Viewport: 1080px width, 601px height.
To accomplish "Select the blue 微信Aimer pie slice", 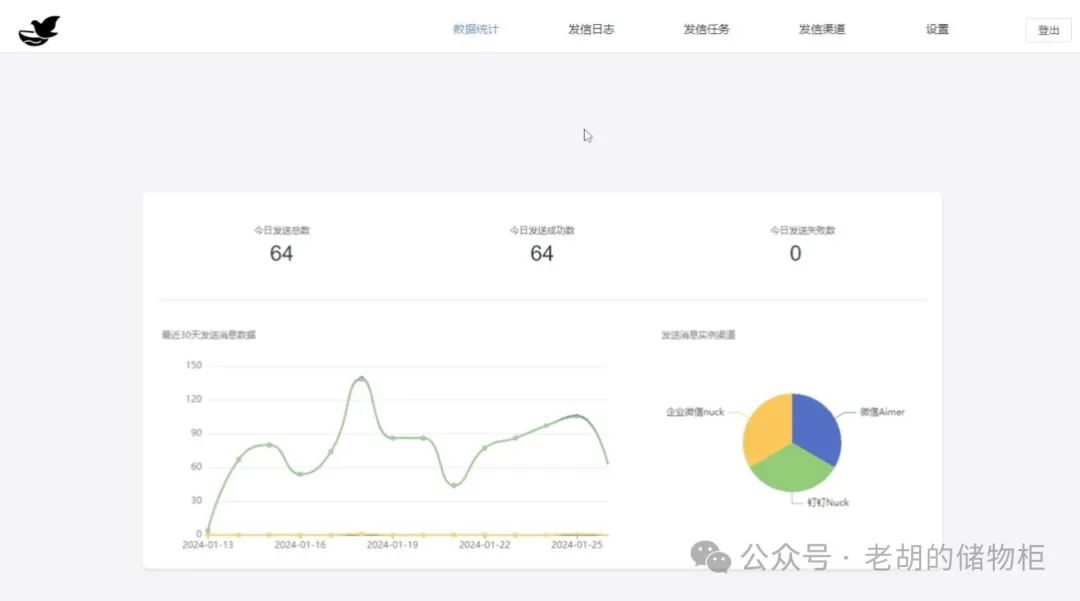I will pyautogui.click(x=817, y=427).
